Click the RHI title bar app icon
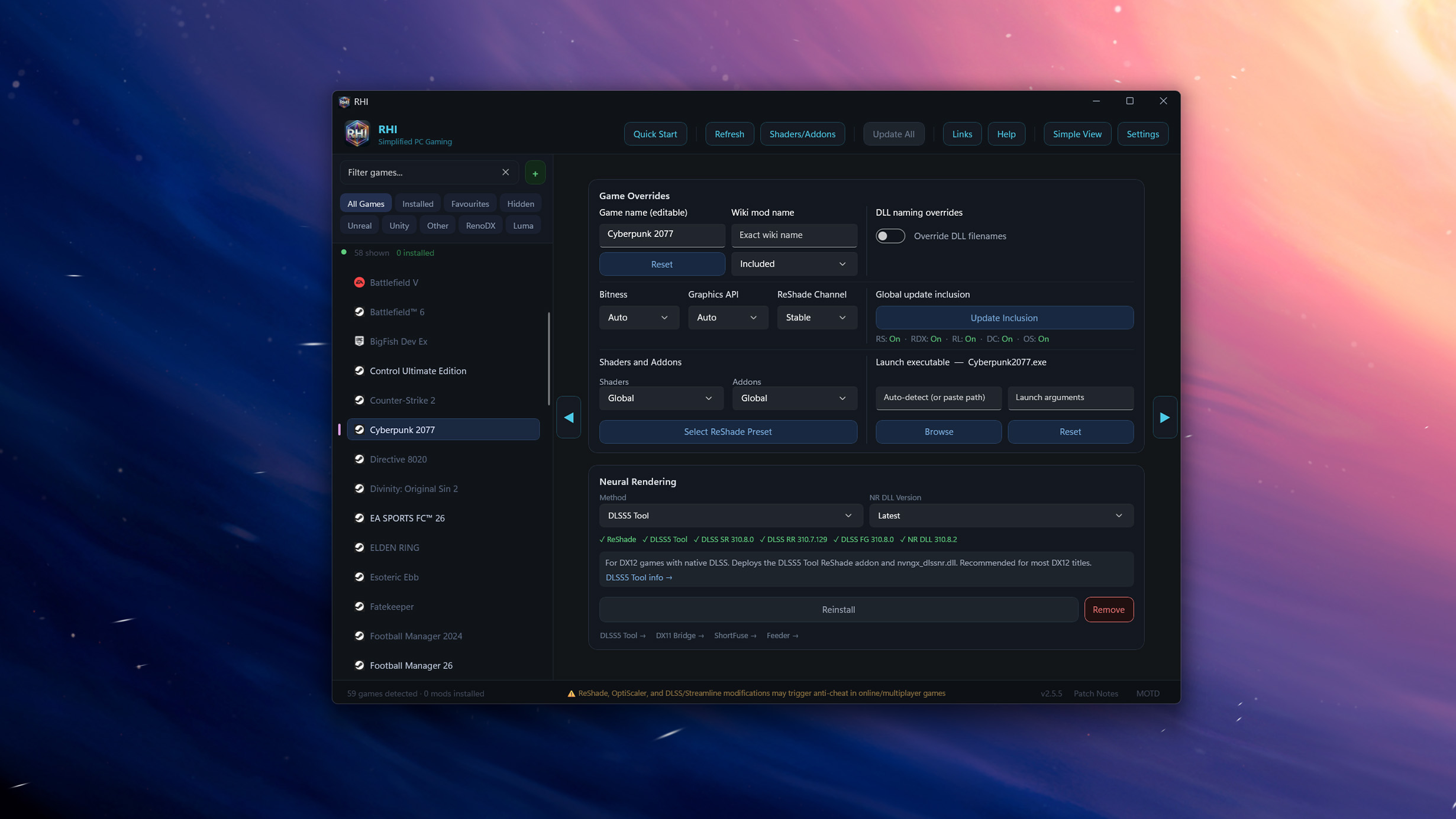The width and height of the screenshot is (1456, 819). [x=344, y=102]
